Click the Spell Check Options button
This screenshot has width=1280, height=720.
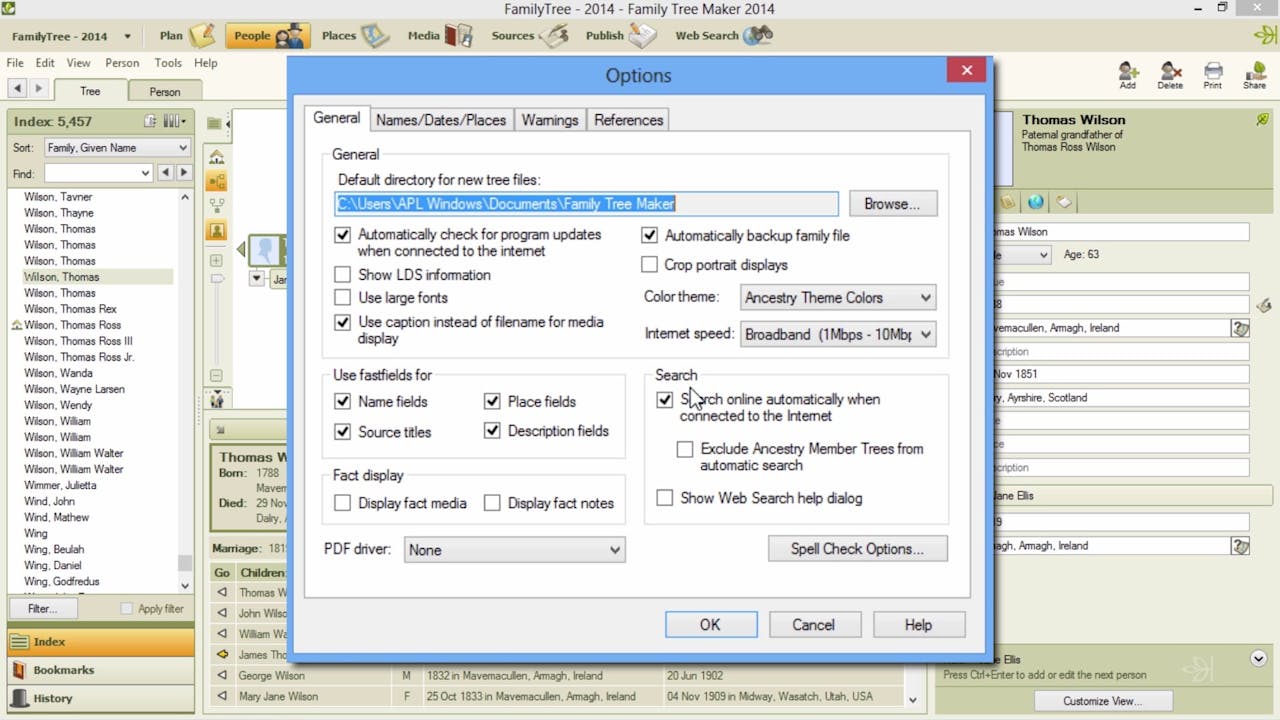pyautogui.click(x=857, y=549)
